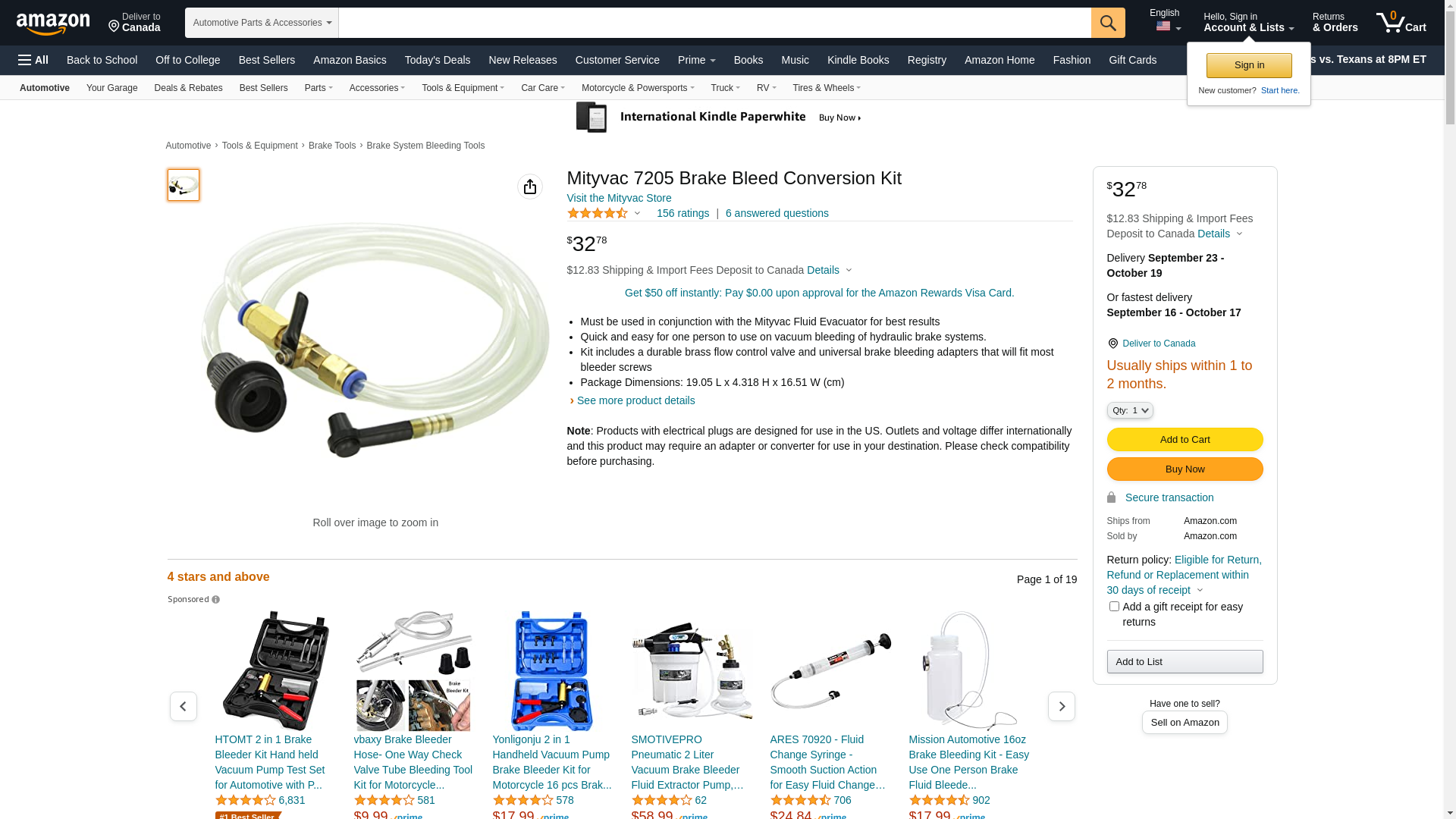Click the orange search magnifier button
Image resolution: width=1456 pixels, height=819 pixels.
click(x=1108, y=23)
